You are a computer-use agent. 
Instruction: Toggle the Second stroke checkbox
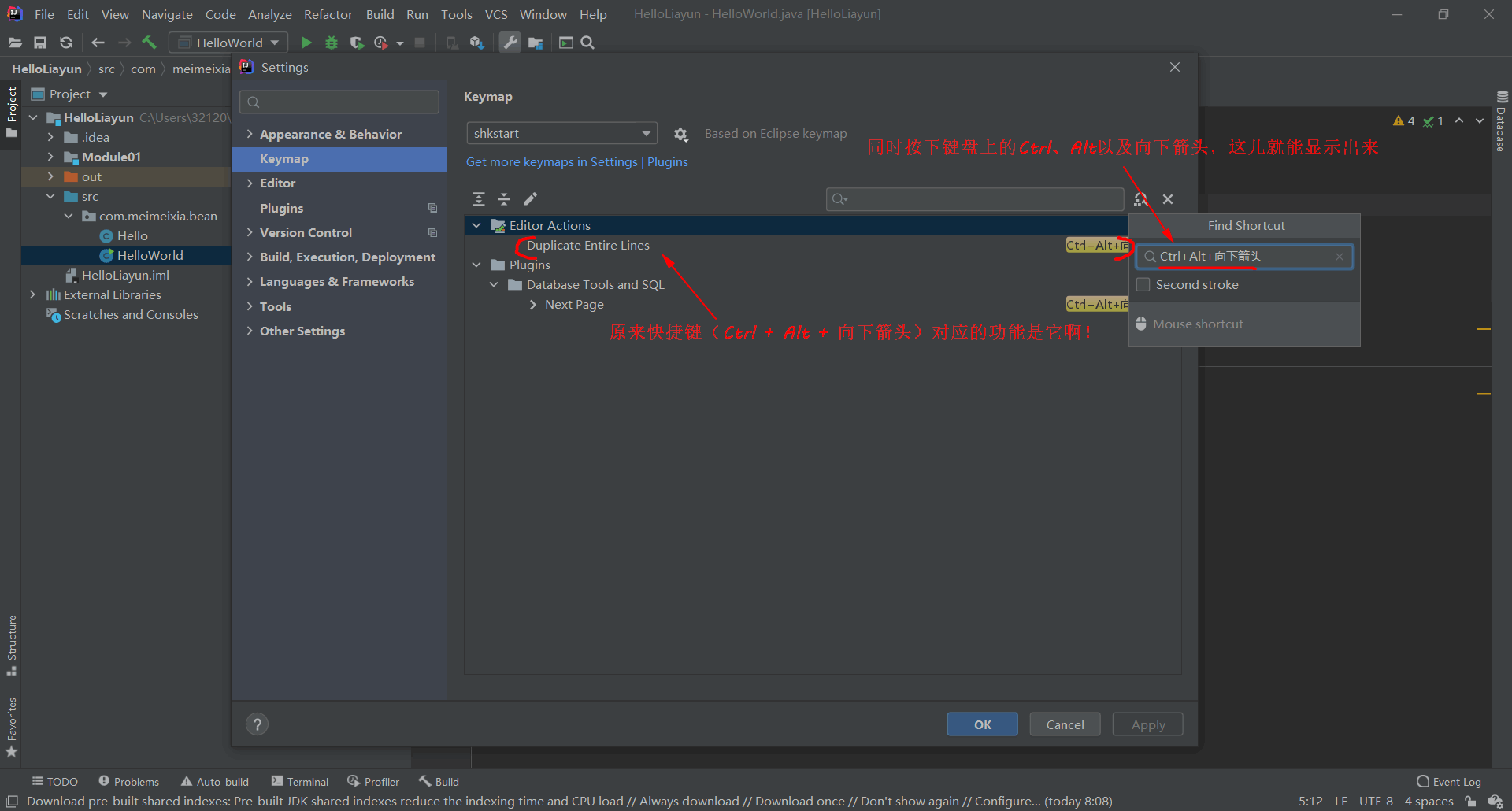1143,284
